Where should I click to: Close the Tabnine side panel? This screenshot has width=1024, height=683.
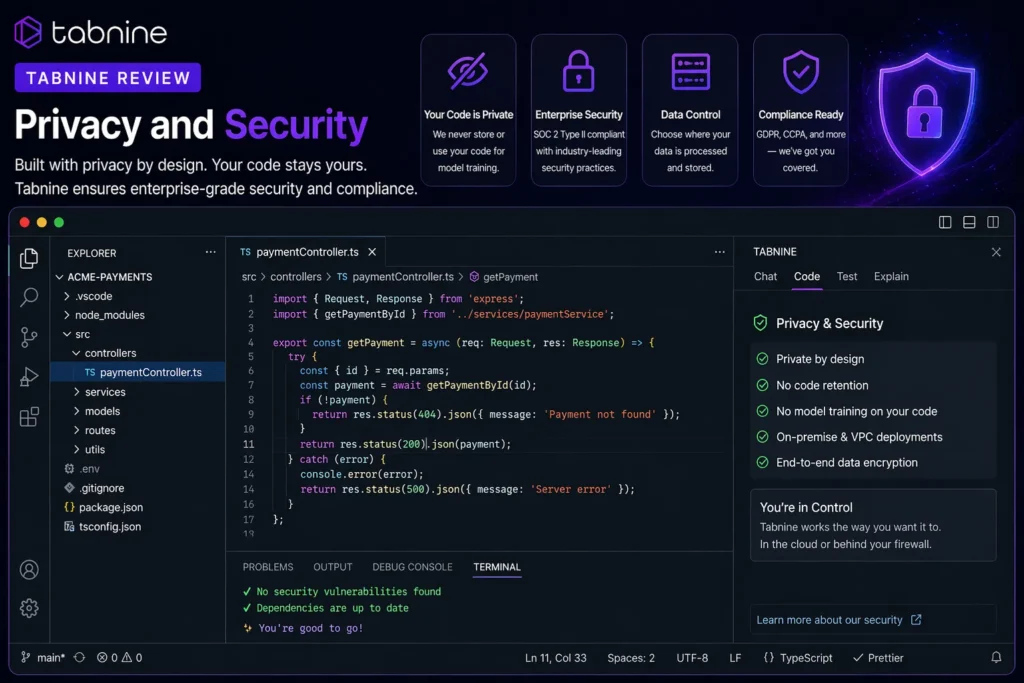tap(996, 252)
